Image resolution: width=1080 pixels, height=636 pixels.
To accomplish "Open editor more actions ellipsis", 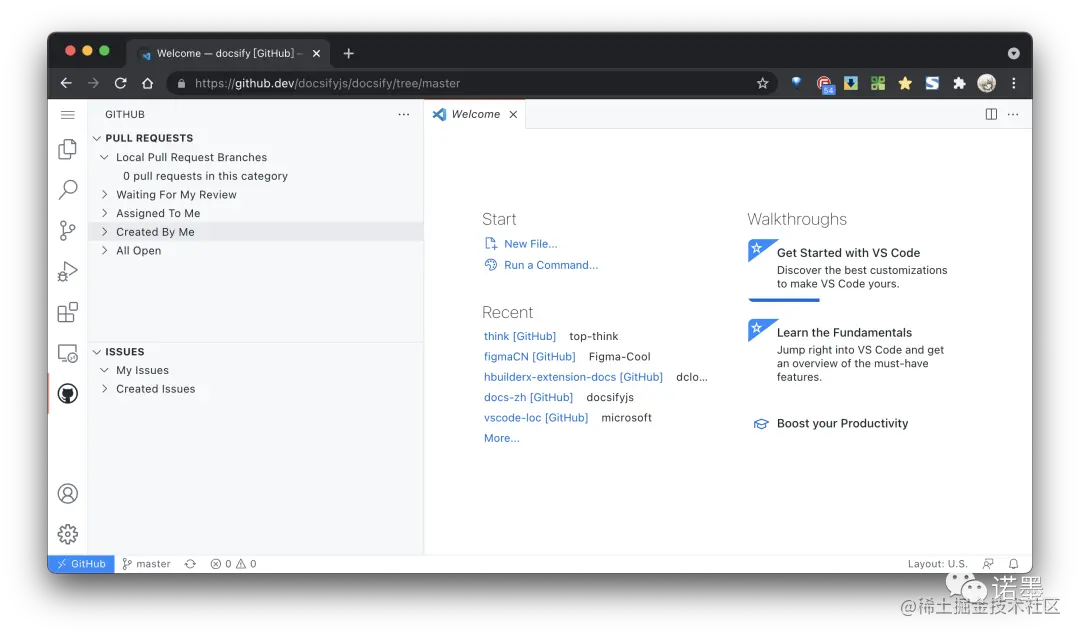I will pyautogui.click(x=1012, y=114).
